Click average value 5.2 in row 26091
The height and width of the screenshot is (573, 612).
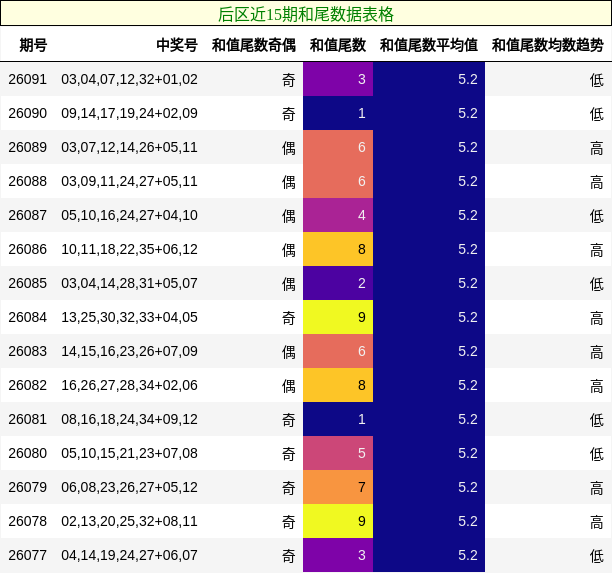pos(429,79)
